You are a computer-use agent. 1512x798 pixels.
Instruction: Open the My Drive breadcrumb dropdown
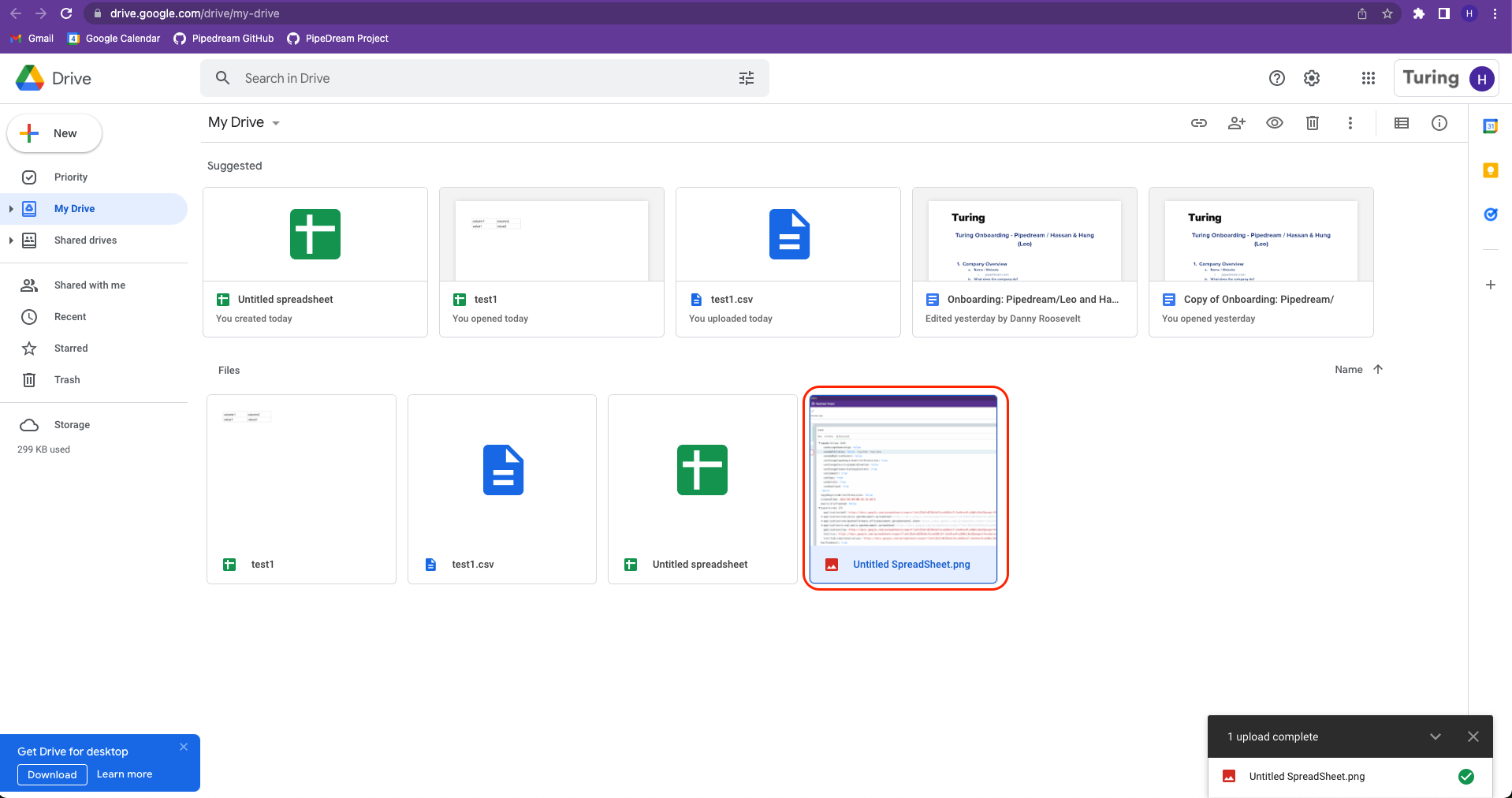coord(275,123)
